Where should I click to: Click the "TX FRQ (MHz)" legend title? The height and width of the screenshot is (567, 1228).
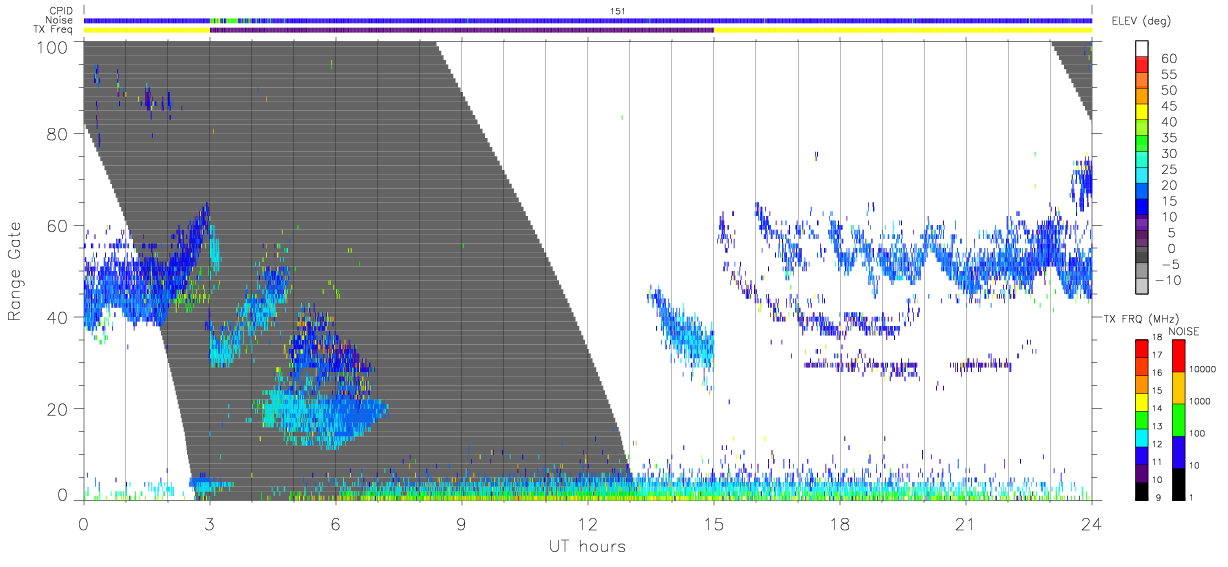(x=1135, y=318)
